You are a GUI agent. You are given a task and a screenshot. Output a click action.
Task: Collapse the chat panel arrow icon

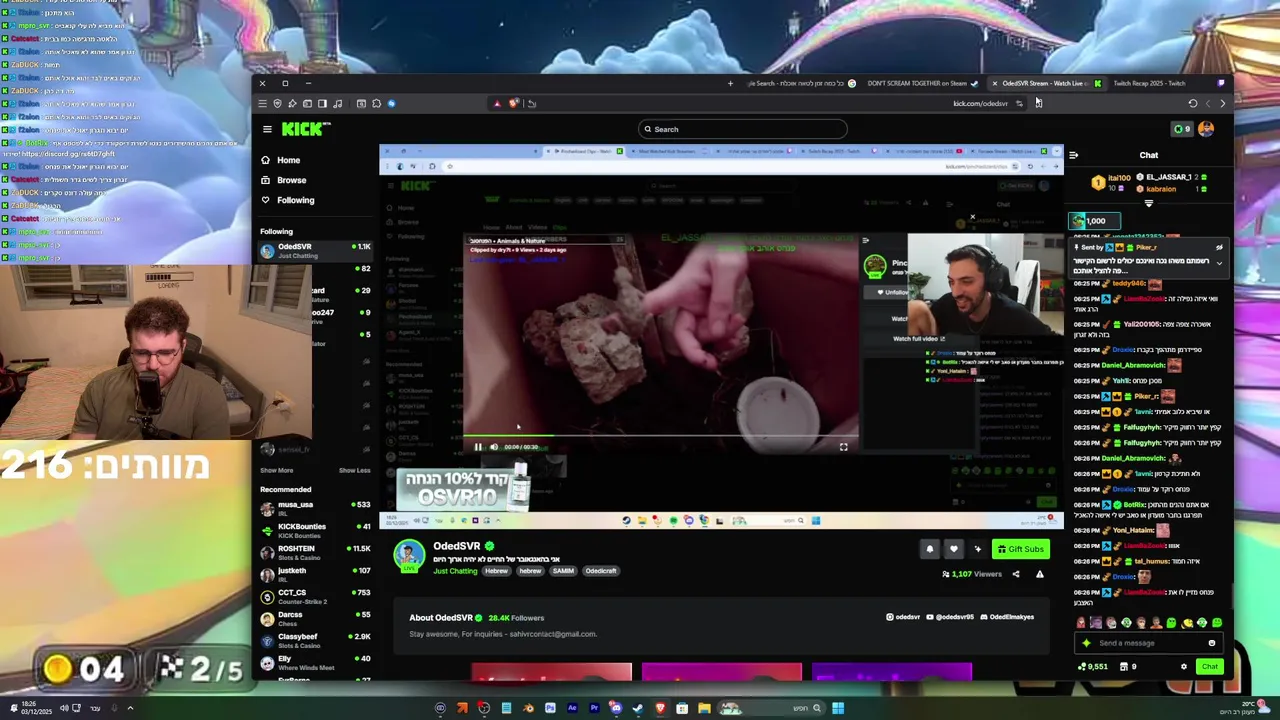[x=1073, y=155]
